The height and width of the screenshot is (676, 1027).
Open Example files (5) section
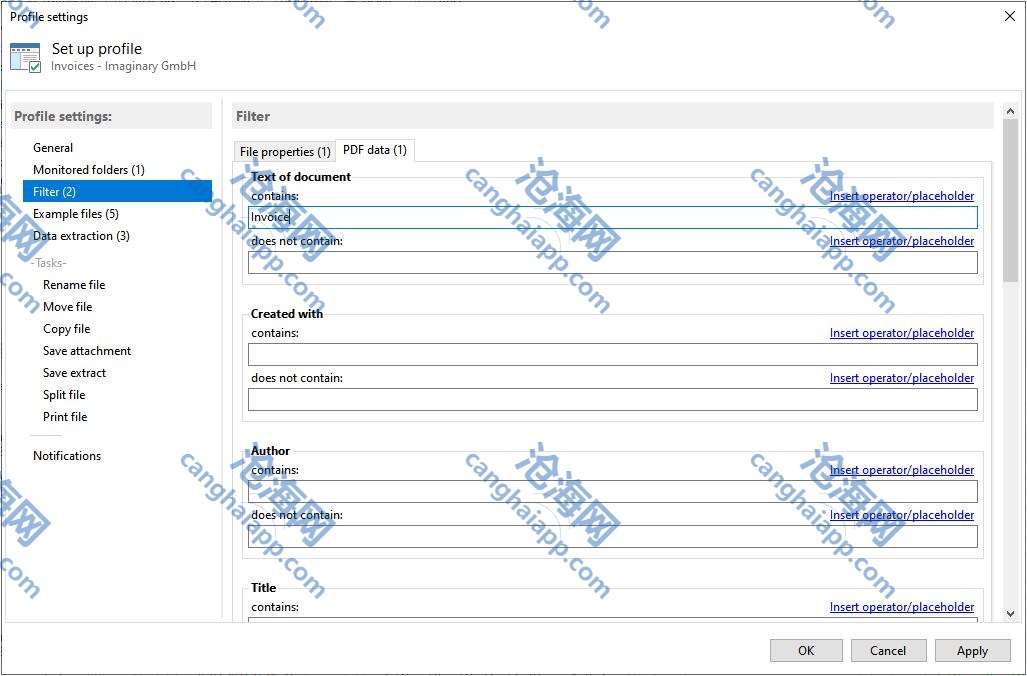[x=75, y=214]
